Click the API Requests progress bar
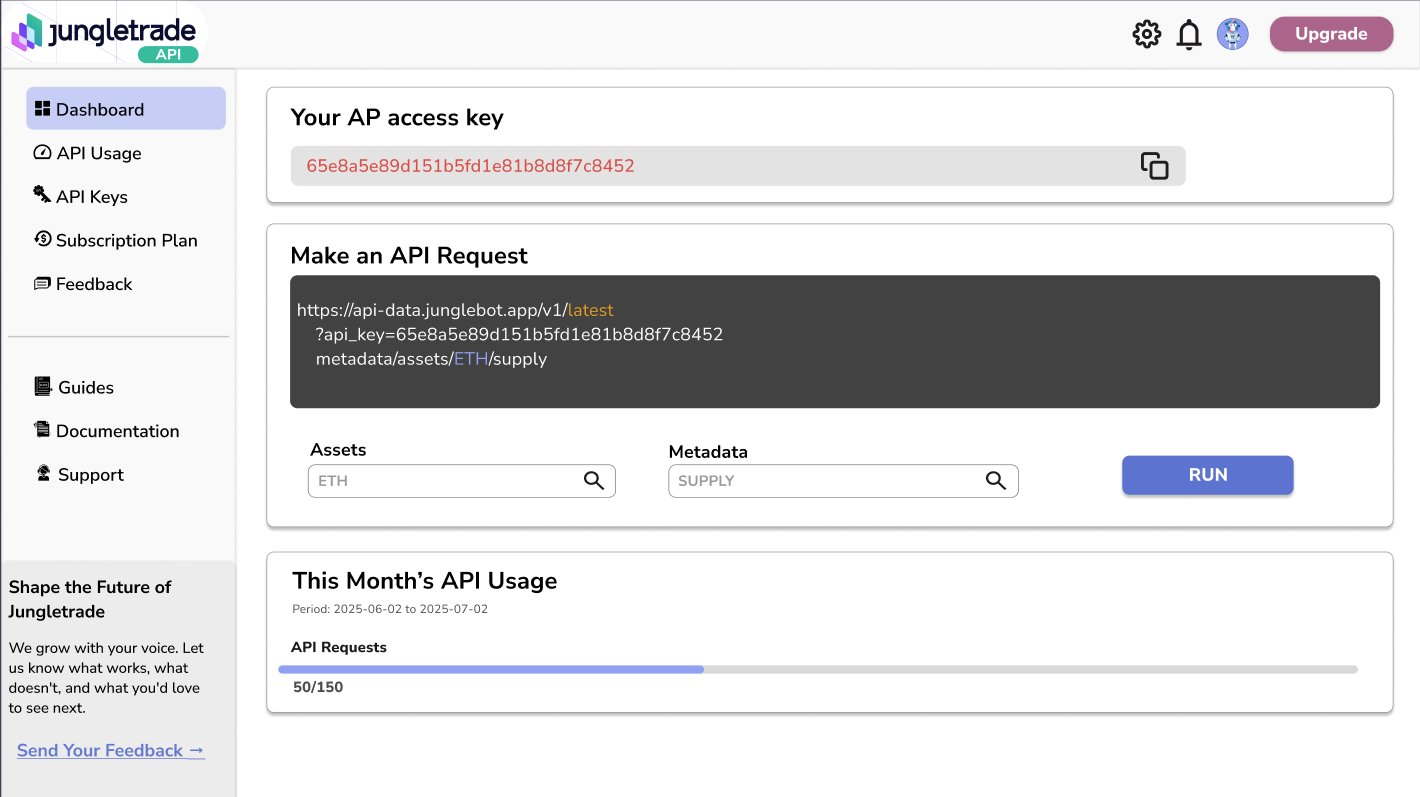This screenshot has height=797, width=1420. pos(818,669)
